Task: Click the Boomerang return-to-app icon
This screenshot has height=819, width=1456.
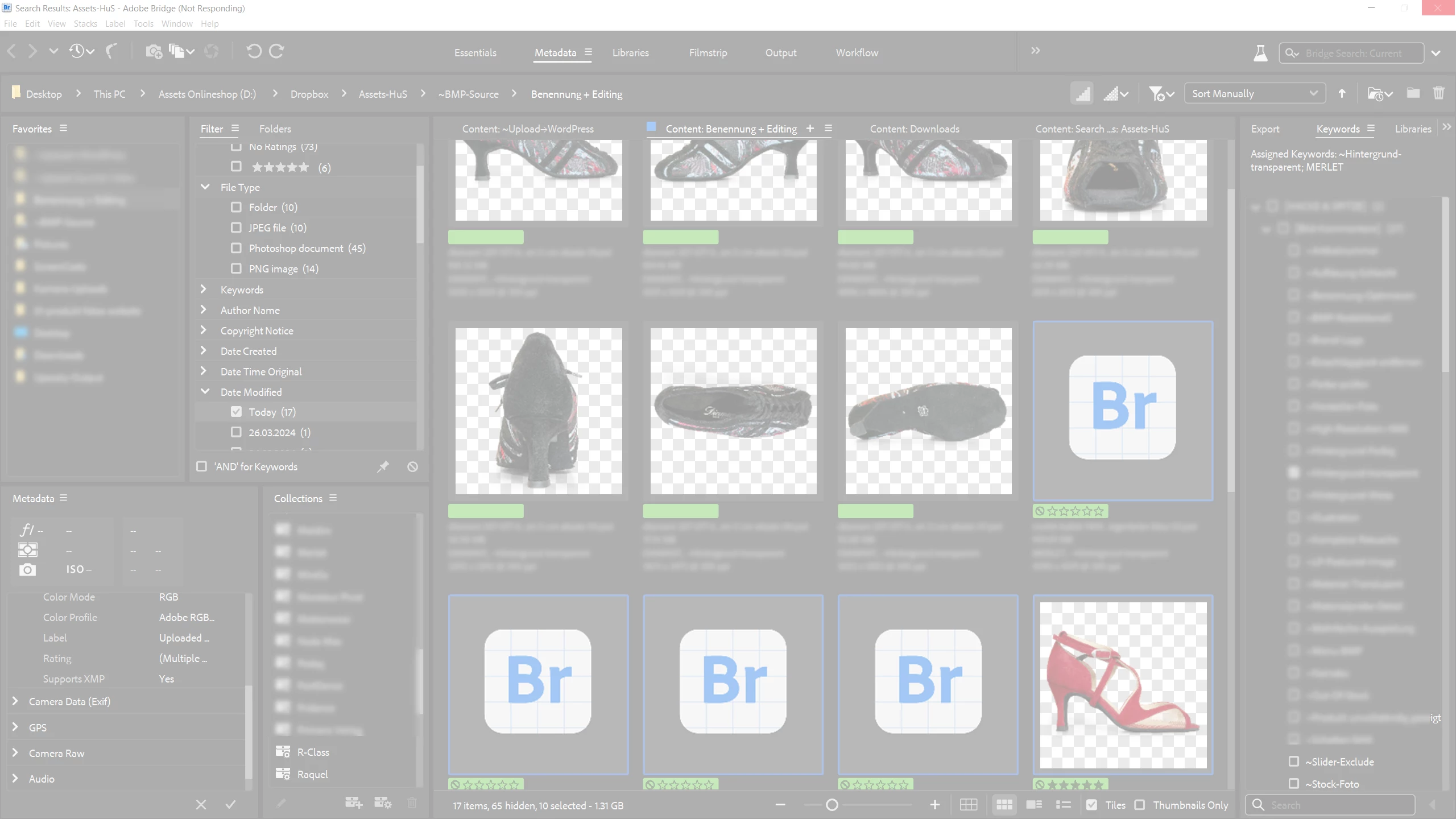Action: 111,51
